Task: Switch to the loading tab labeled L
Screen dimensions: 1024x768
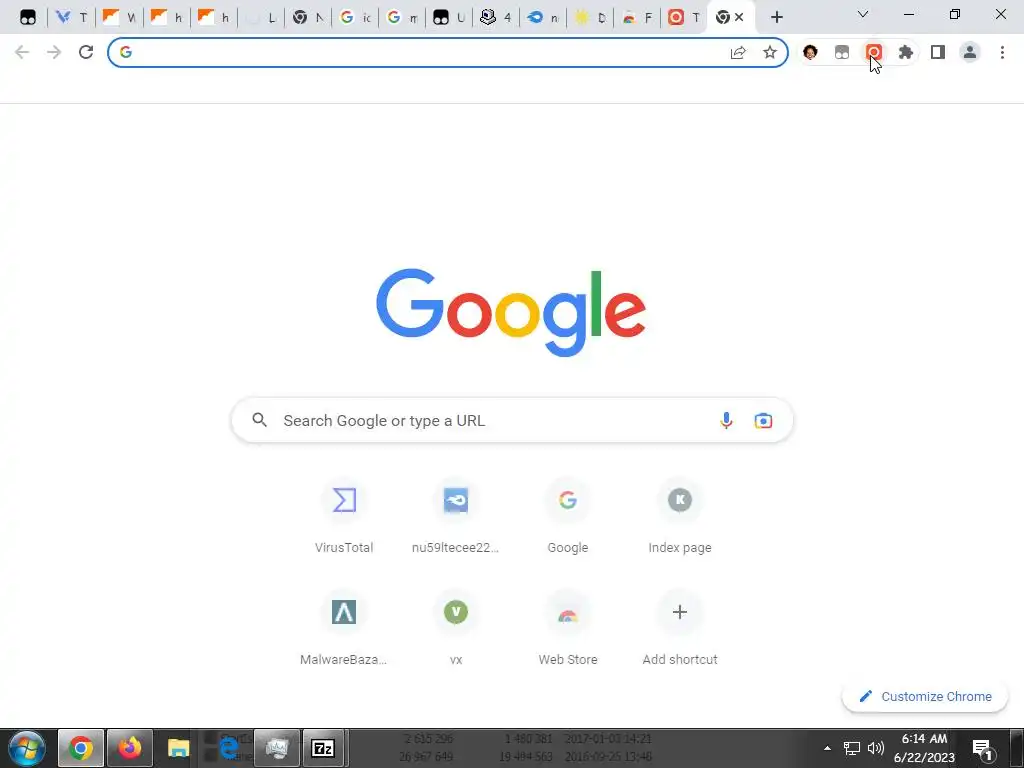Action: coord(261,18)
